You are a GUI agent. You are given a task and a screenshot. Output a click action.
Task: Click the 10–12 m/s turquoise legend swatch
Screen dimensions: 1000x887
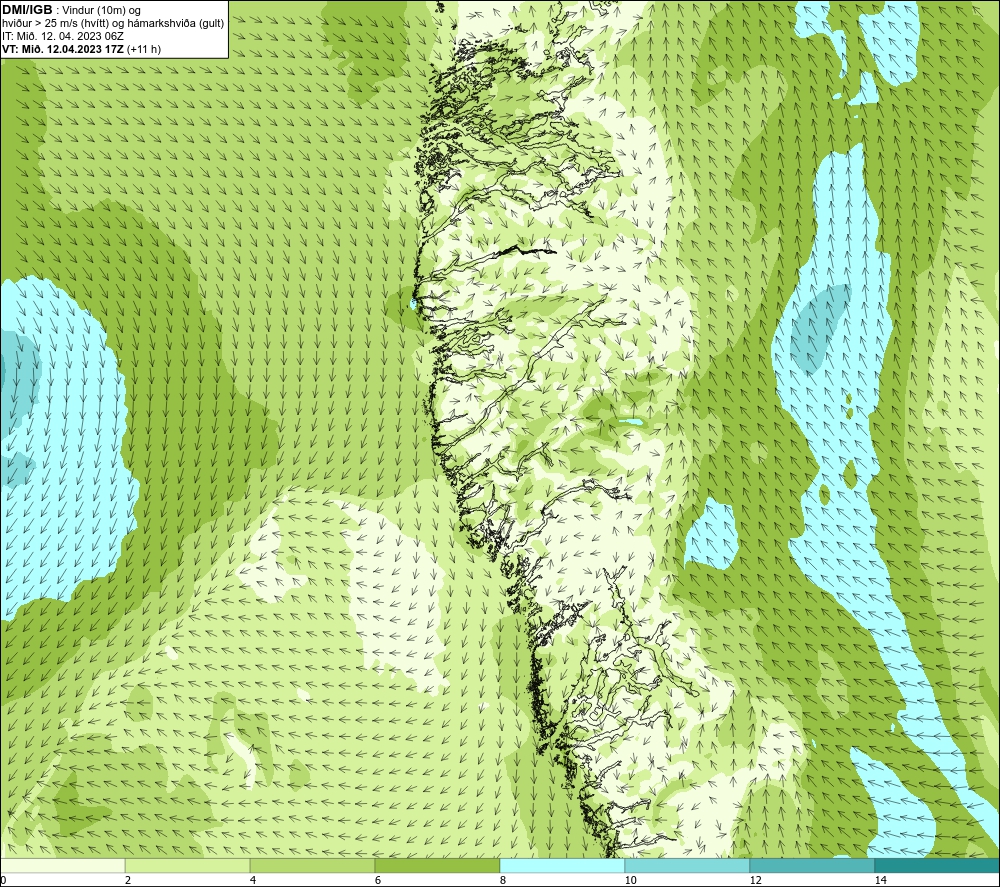pyautogui.click(x=688, y=865)
